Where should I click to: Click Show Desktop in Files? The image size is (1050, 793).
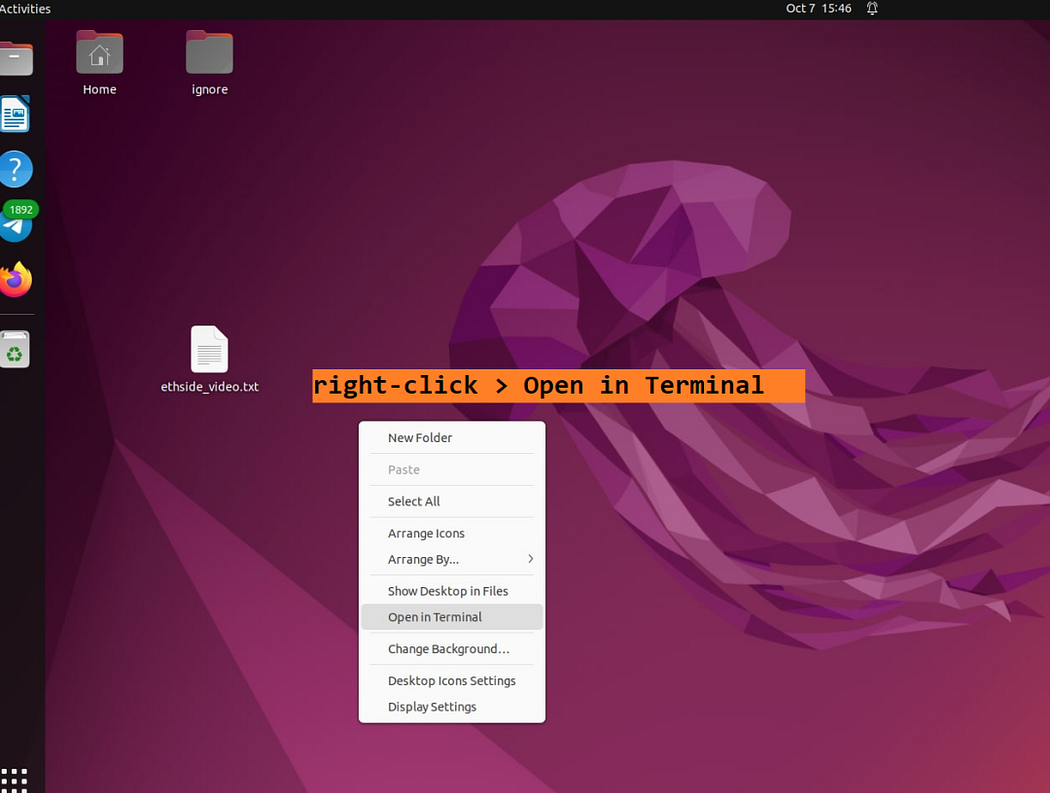448,592
